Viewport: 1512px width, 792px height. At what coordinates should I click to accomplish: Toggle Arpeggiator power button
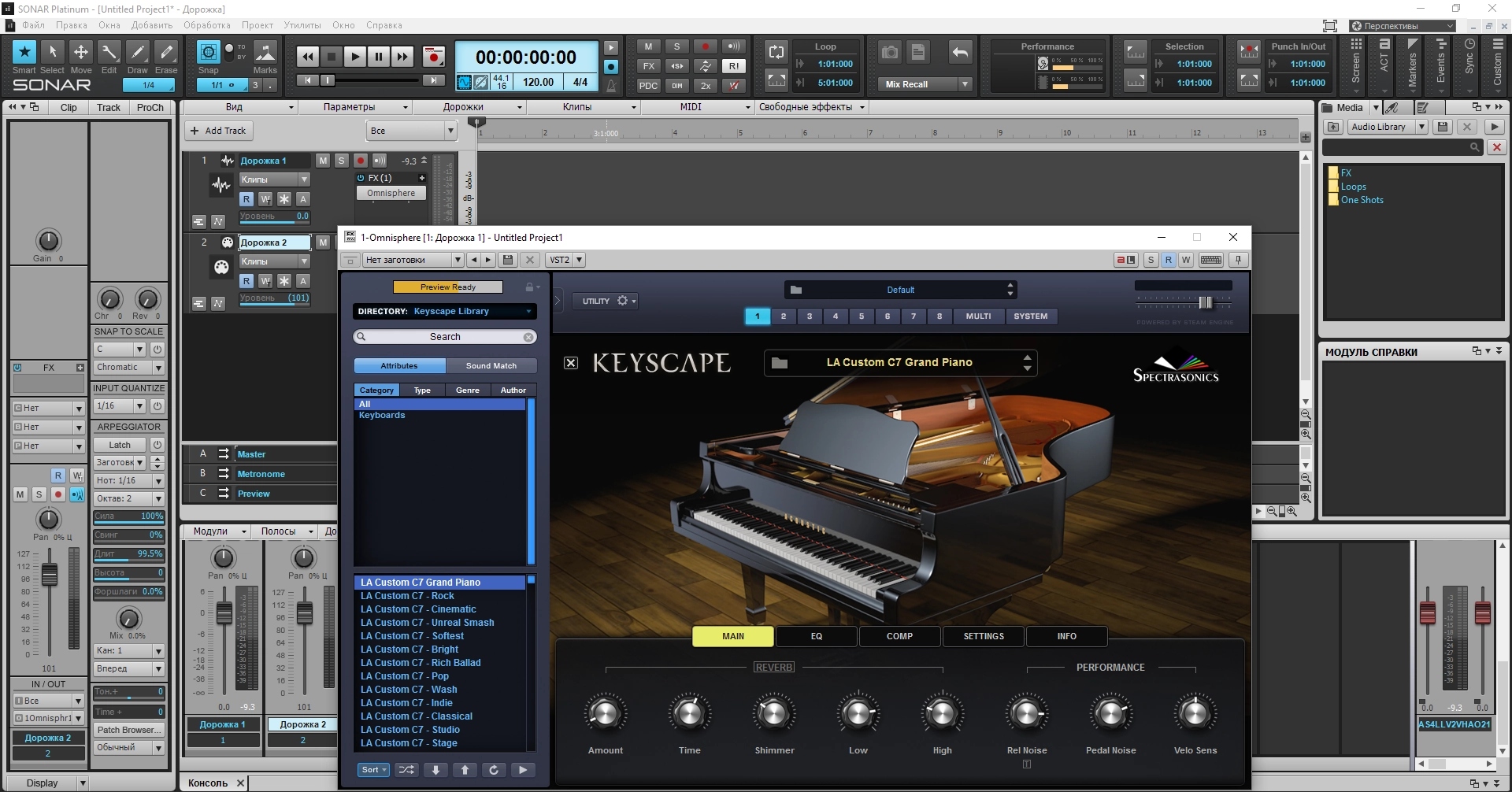click(x=157, y=445)
